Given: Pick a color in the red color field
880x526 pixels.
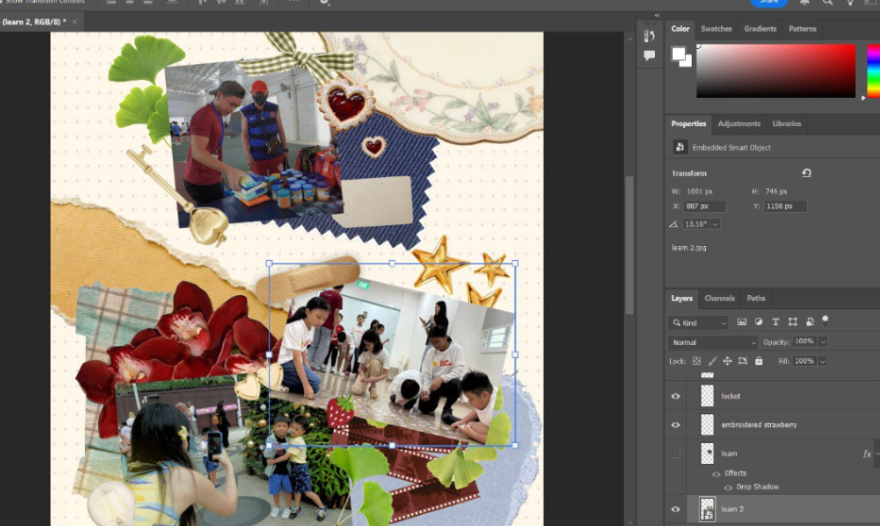Looking at the screenshot, I should click(x=776, y=71).
